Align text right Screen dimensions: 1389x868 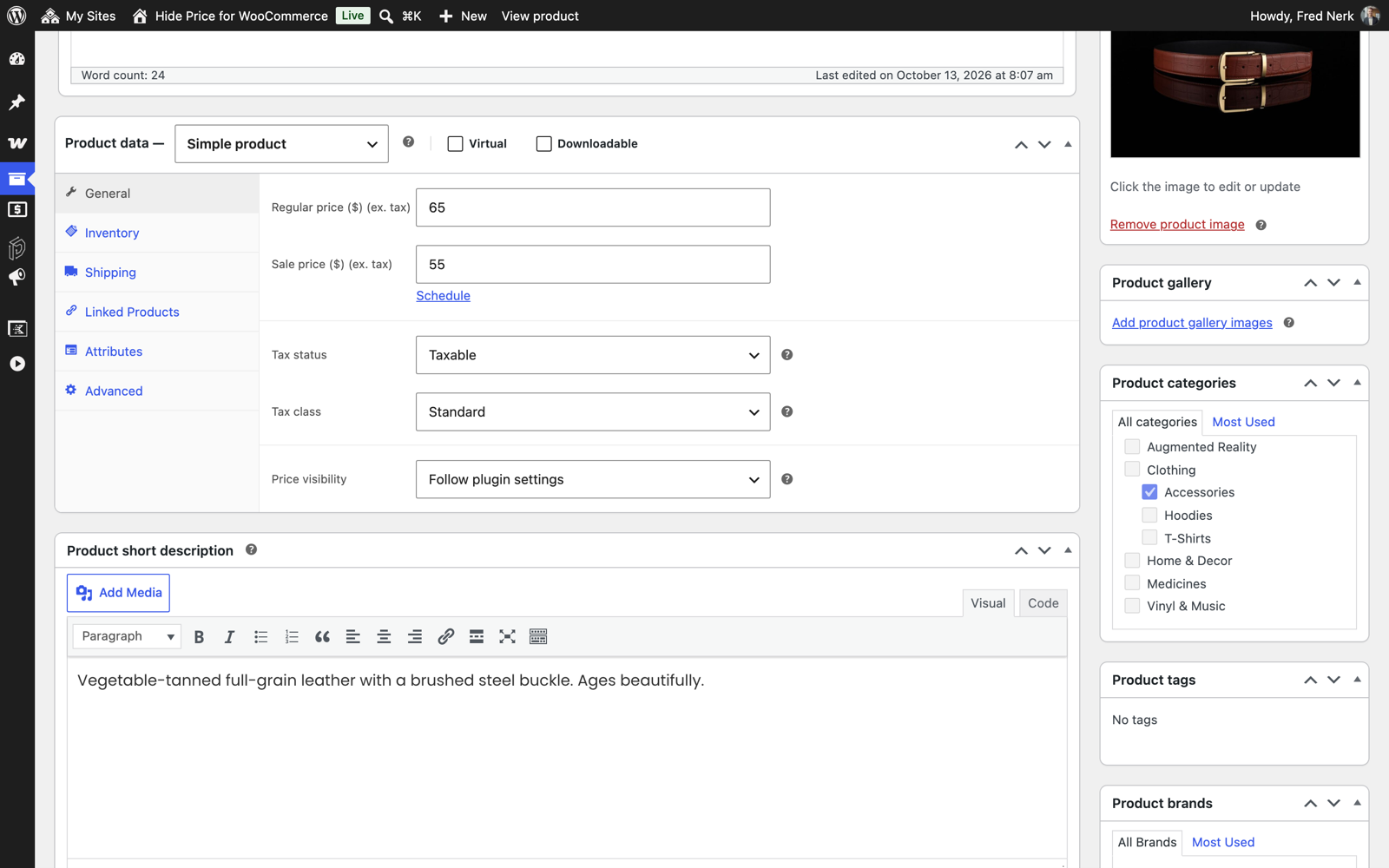click(x=415, y=637)
